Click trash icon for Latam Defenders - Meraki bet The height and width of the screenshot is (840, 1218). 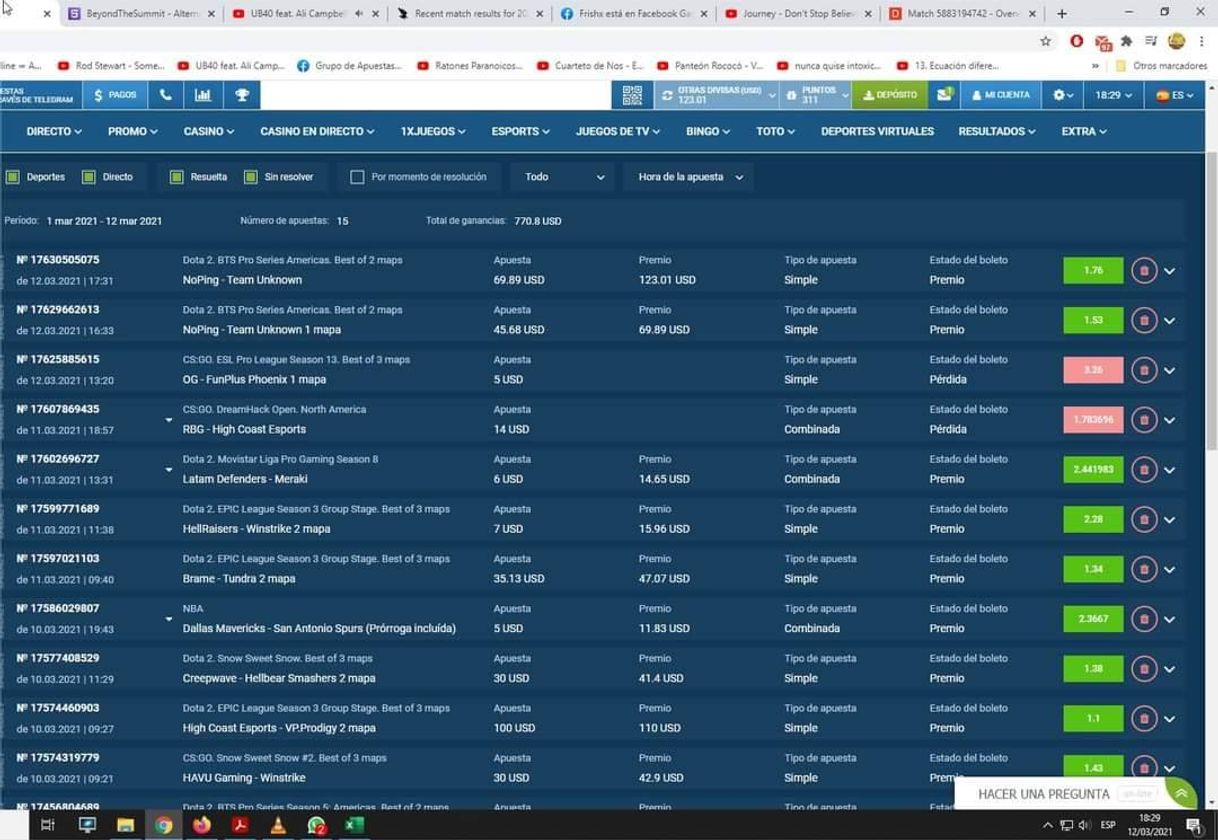coord(1144,469)
